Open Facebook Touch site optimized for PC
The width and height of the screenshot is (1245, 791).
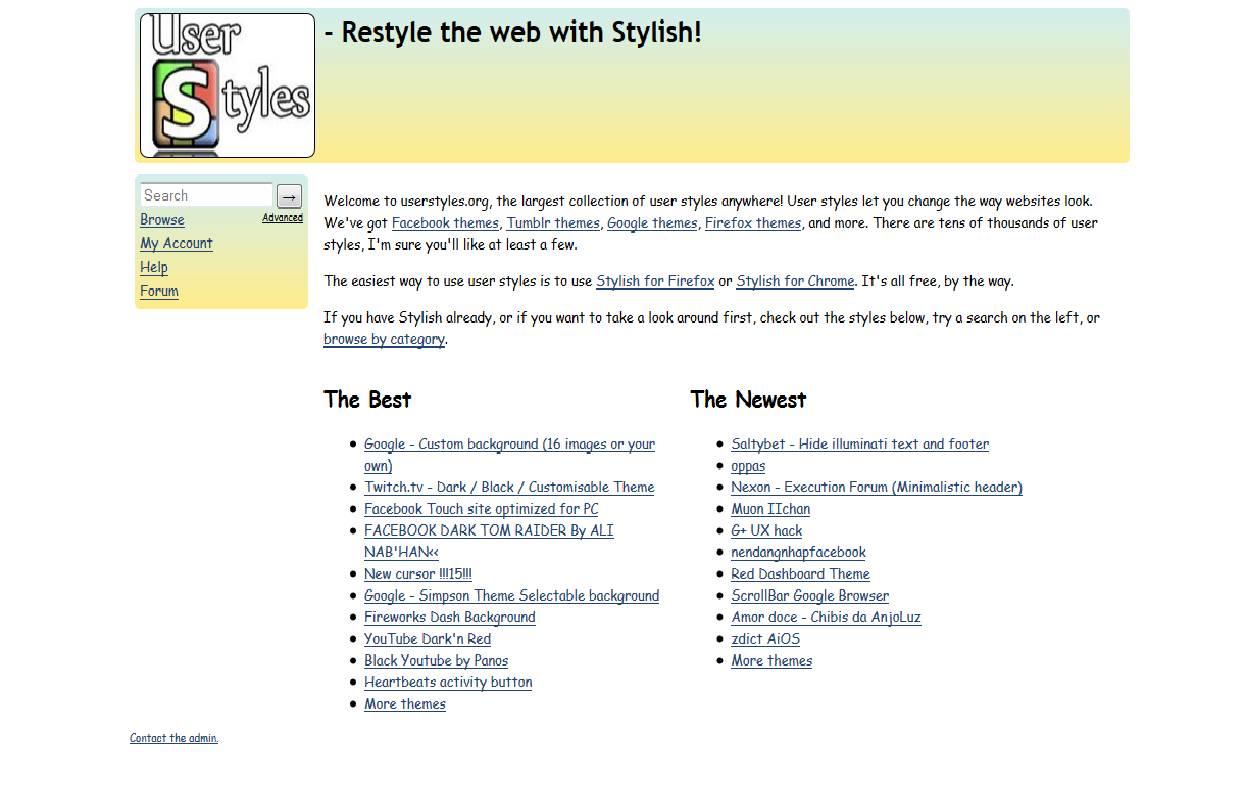[x=481, y=509]
